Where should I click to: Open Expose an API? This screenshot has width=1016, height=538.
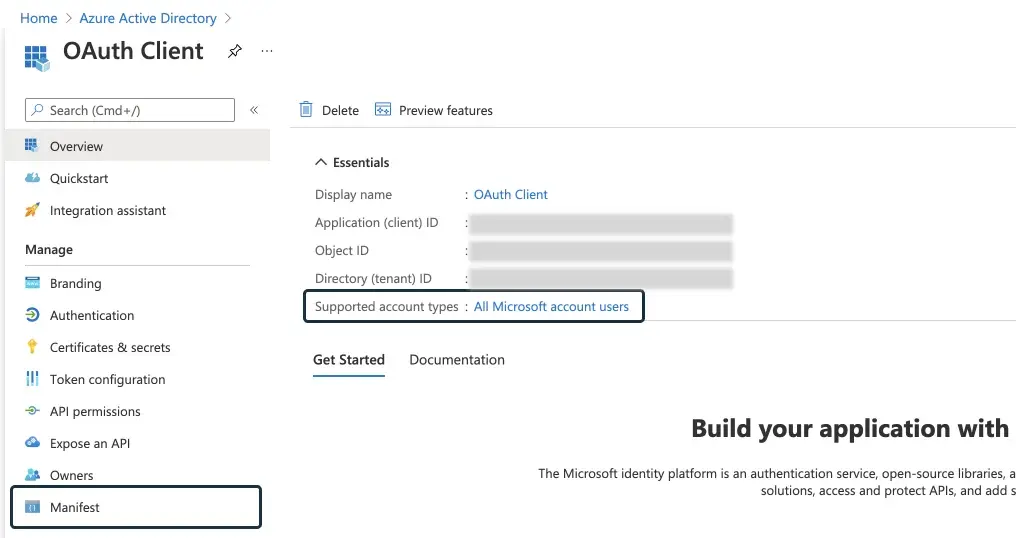(90, 444)
